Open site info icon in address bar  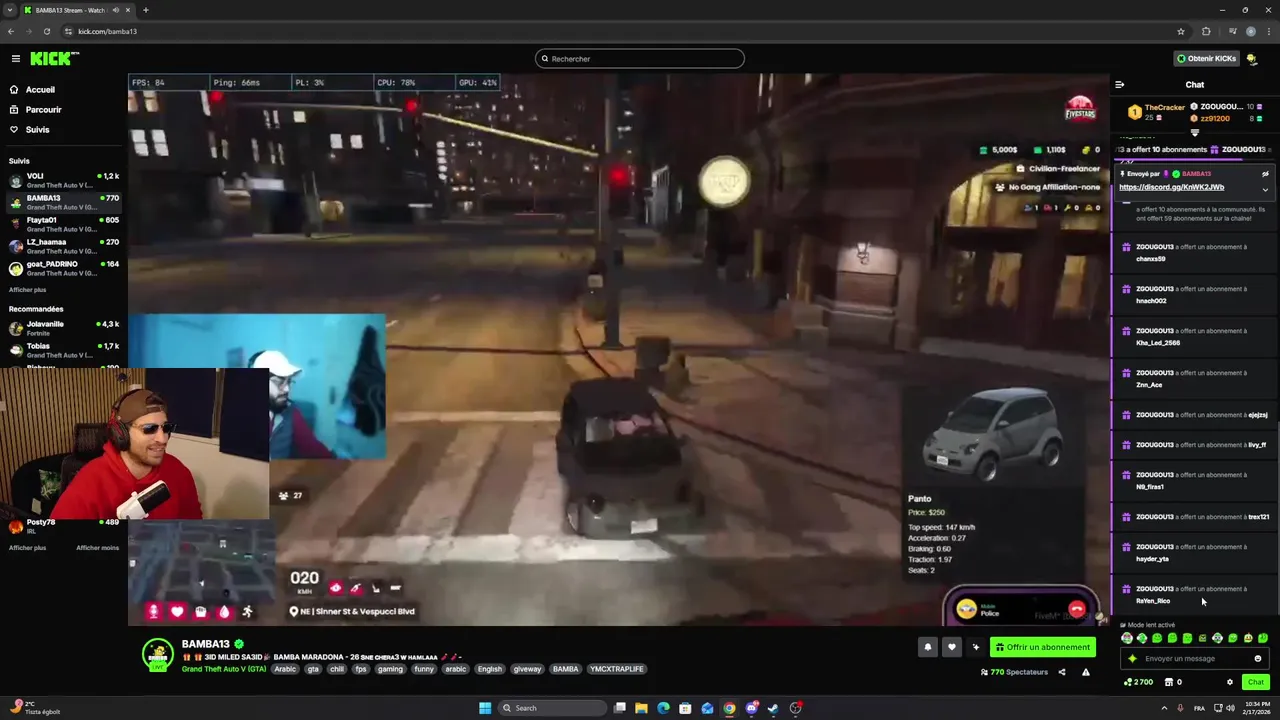tap(67, 31)
